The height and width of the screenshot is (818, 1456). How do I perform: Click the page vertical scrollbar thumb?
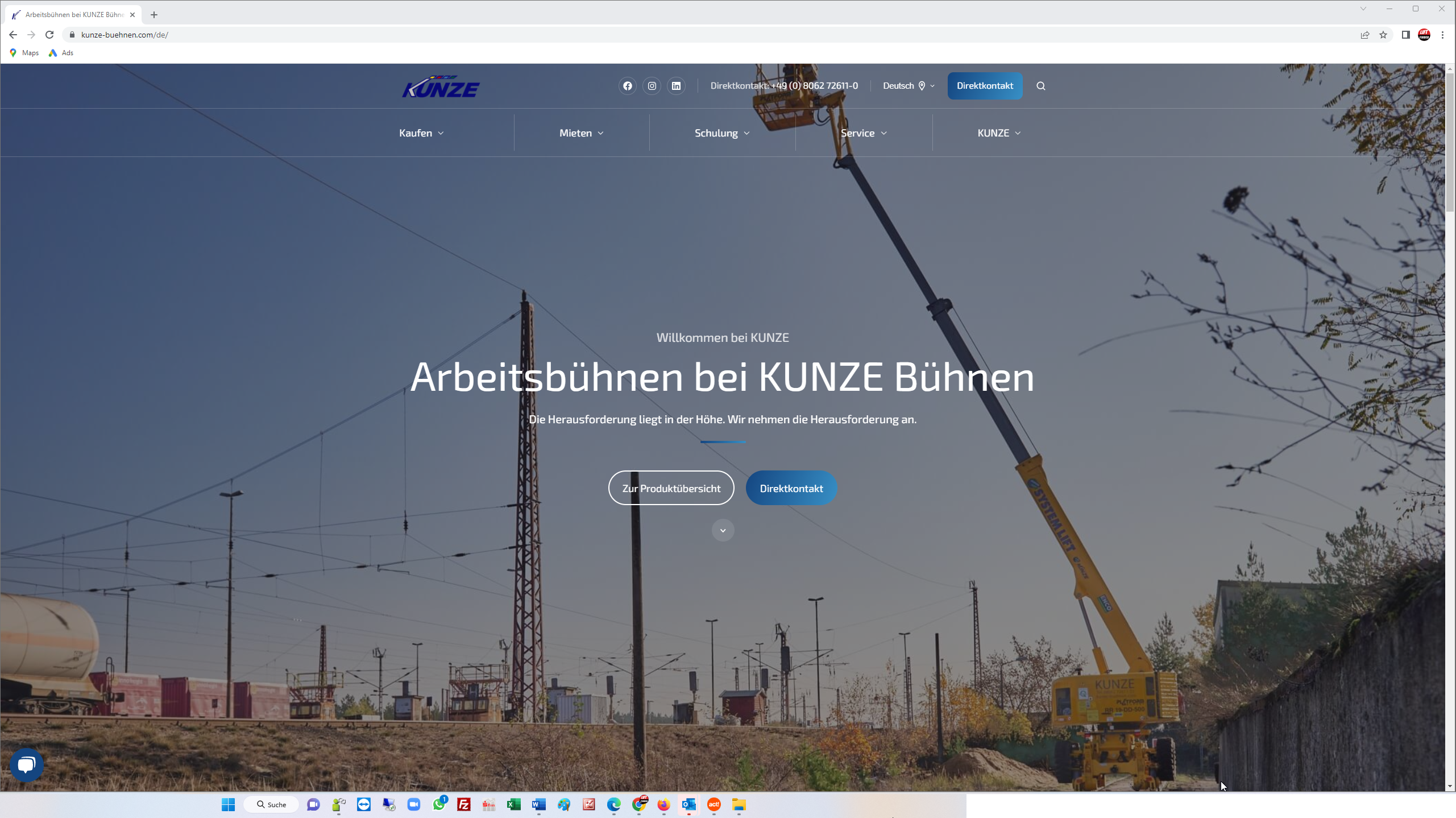[1450, 142]
